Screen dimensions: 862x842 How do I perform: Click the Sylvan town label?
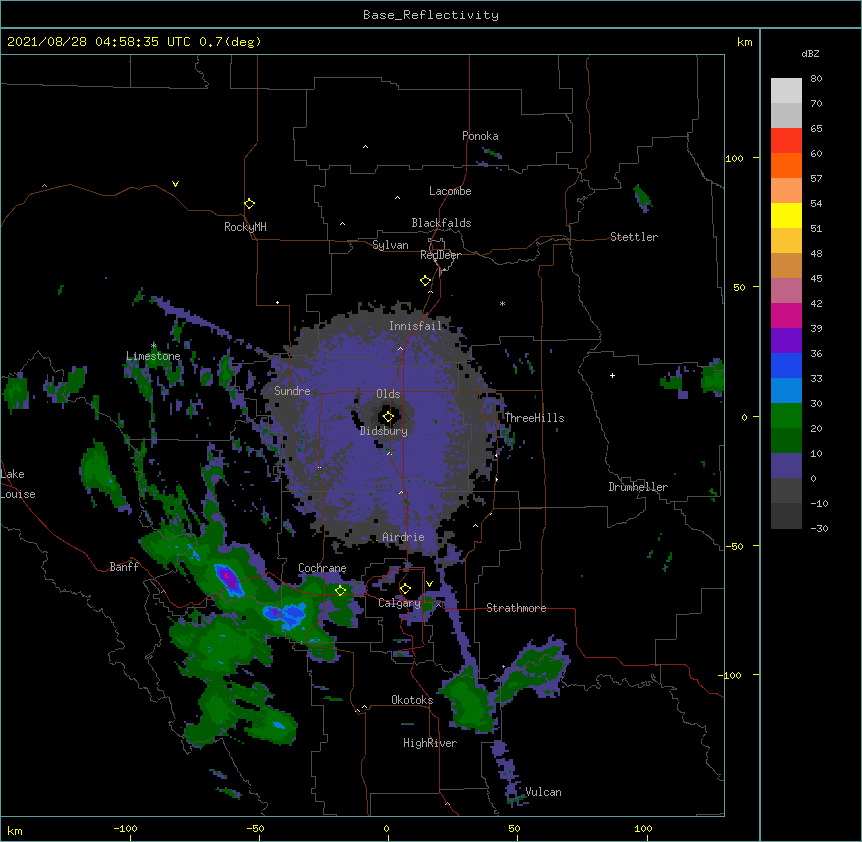390,245
